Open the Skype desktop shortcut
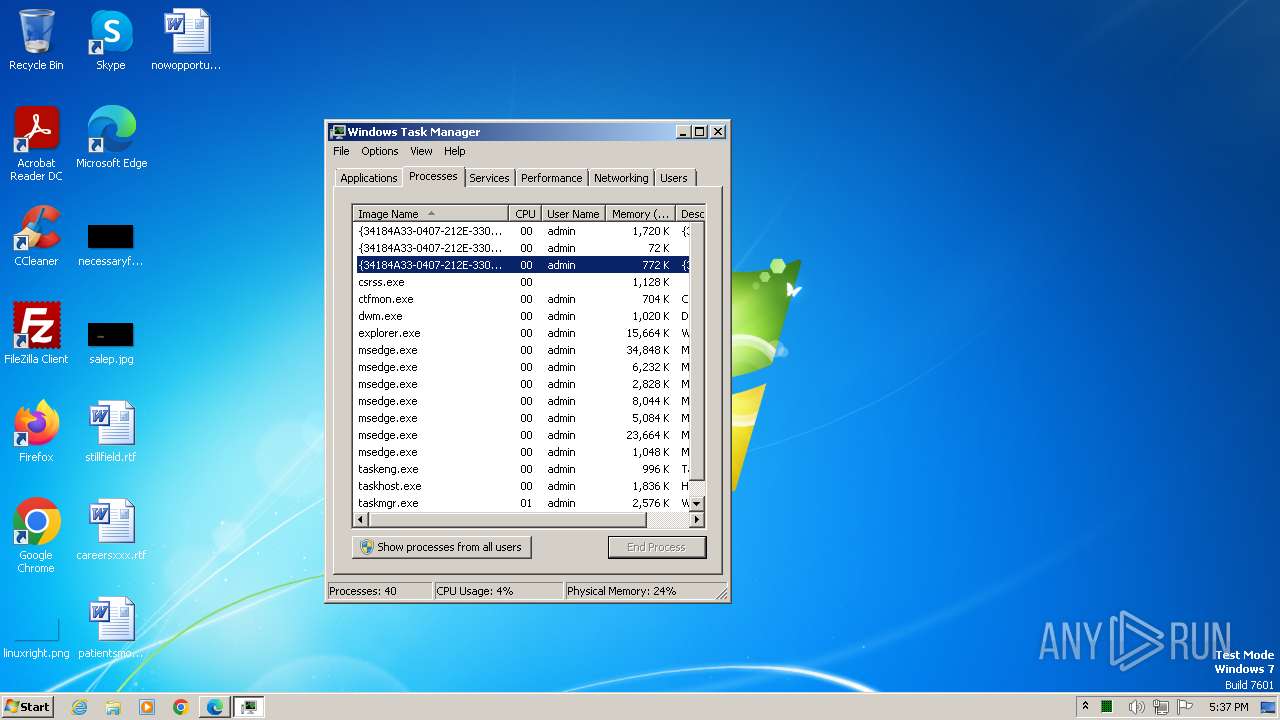The width and height of the screenshot is (1280, 720). 110,40
